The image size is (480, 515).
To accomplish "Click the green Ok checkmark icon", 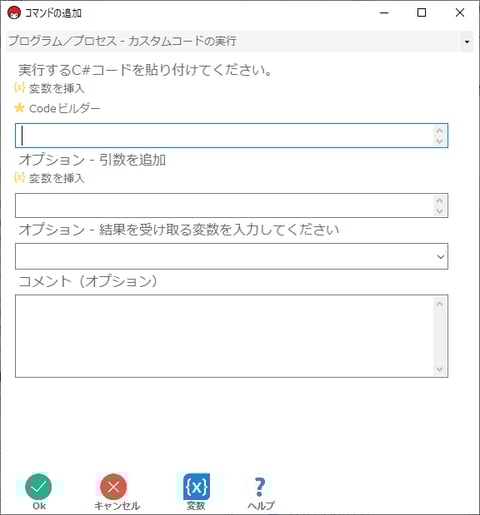I will (38, 487).
